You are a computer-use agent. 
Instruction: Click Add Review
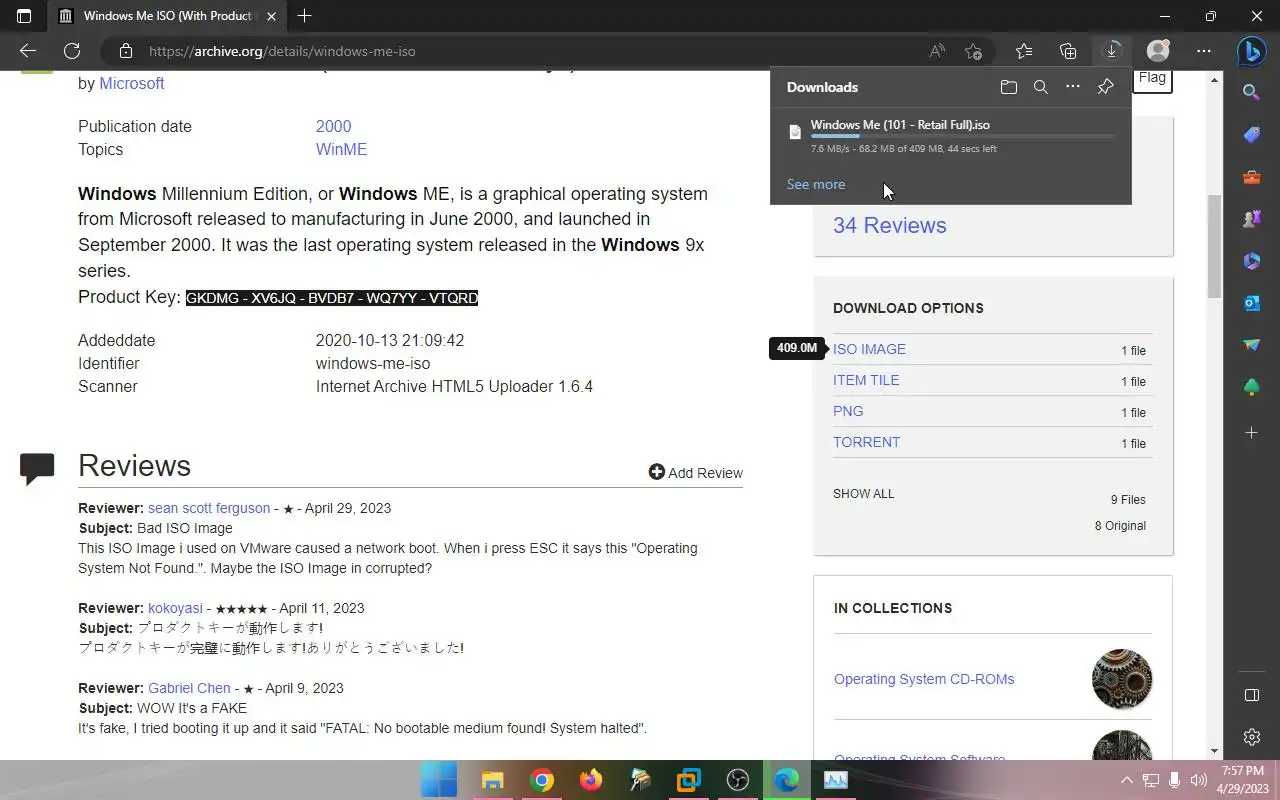pyautogui.click(x=696, y=473)
